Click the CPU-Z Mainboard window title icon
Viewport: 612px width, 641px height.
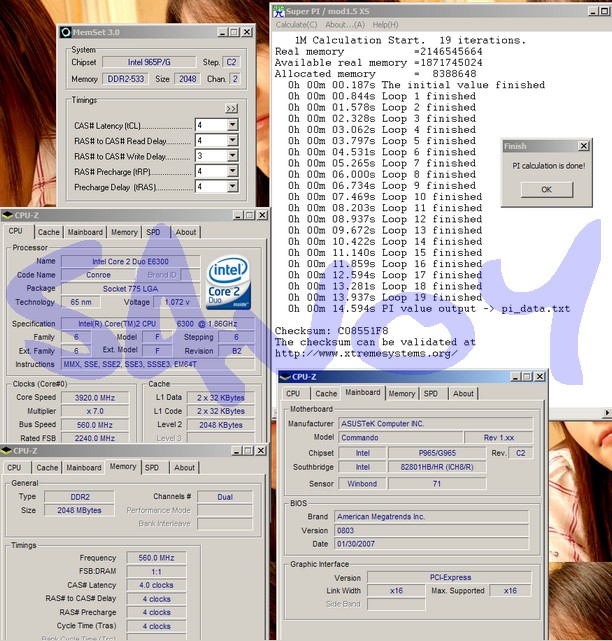click(x=285, y=377)
